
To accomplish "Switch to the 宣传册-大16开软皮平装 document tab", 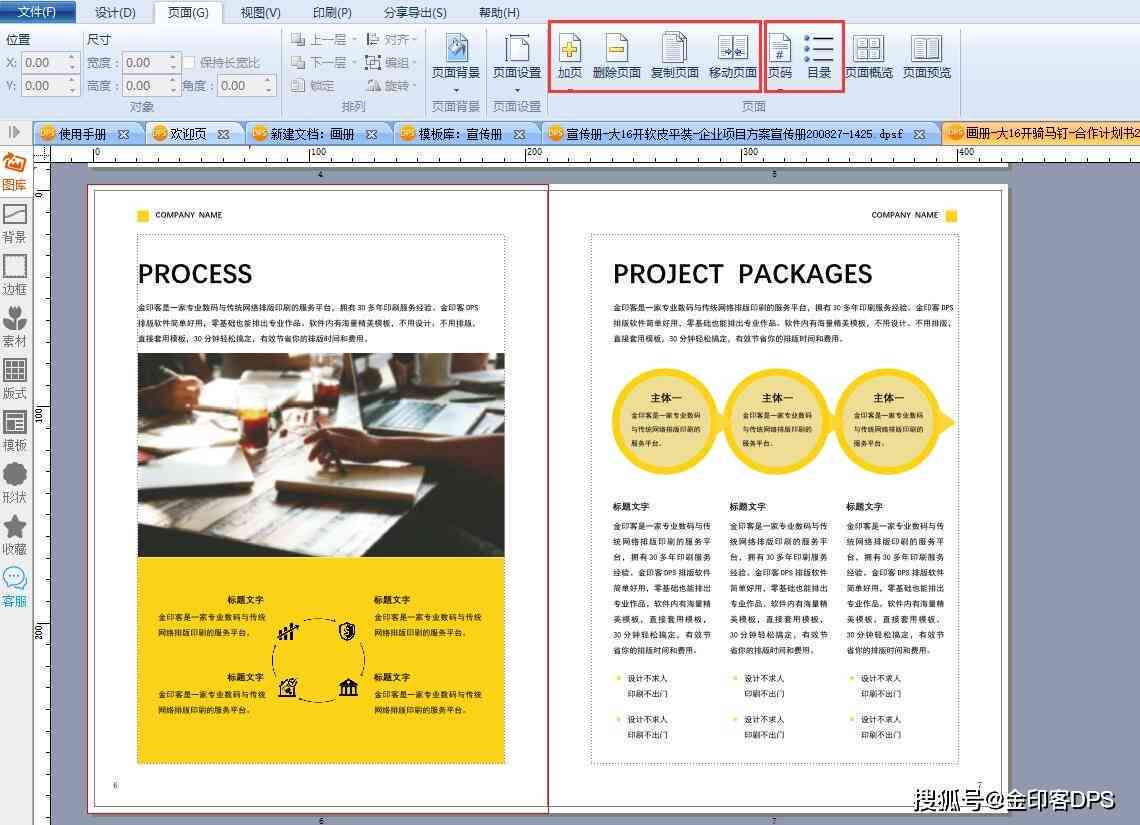I will coord(733,134).
